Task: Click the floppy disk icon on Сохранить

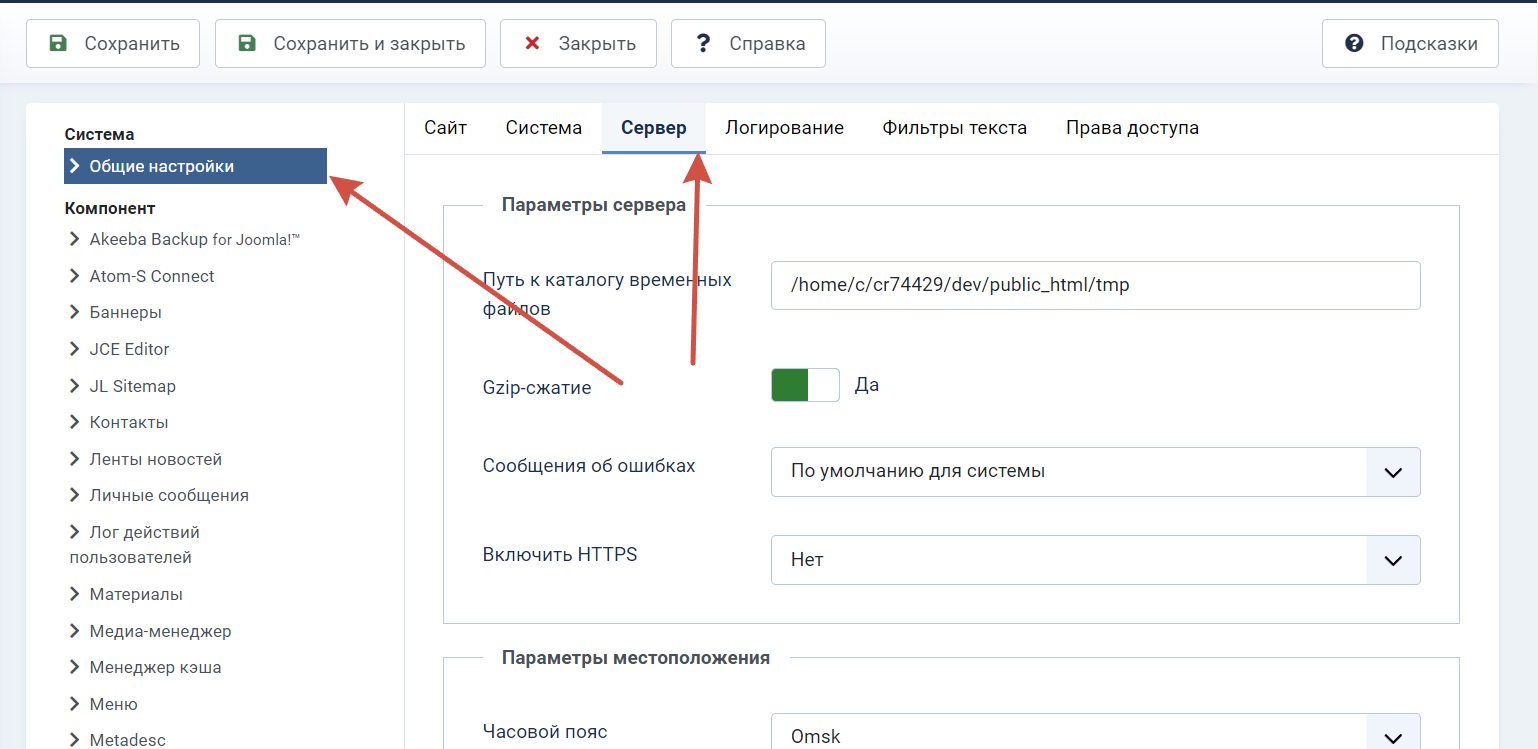Action: [59, 43]
